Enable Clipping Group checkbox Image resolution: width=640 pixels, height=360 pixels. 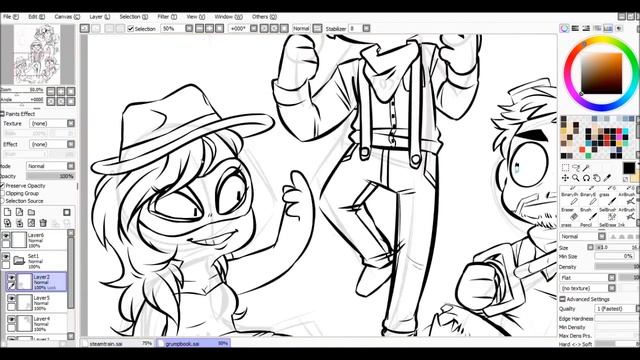tap(2, 193)
